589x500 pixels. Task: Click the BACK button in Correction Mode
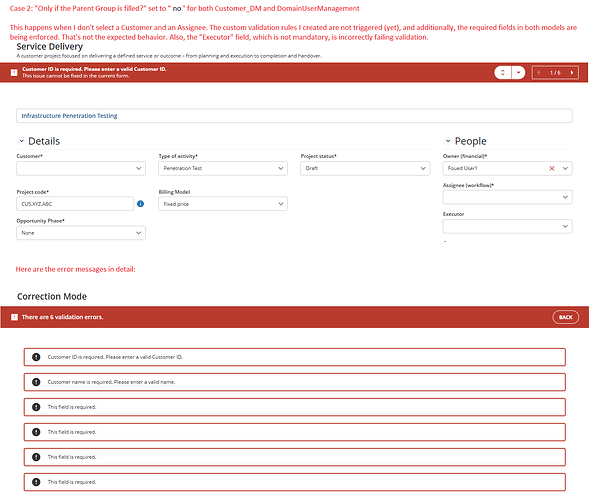(565, 317)
